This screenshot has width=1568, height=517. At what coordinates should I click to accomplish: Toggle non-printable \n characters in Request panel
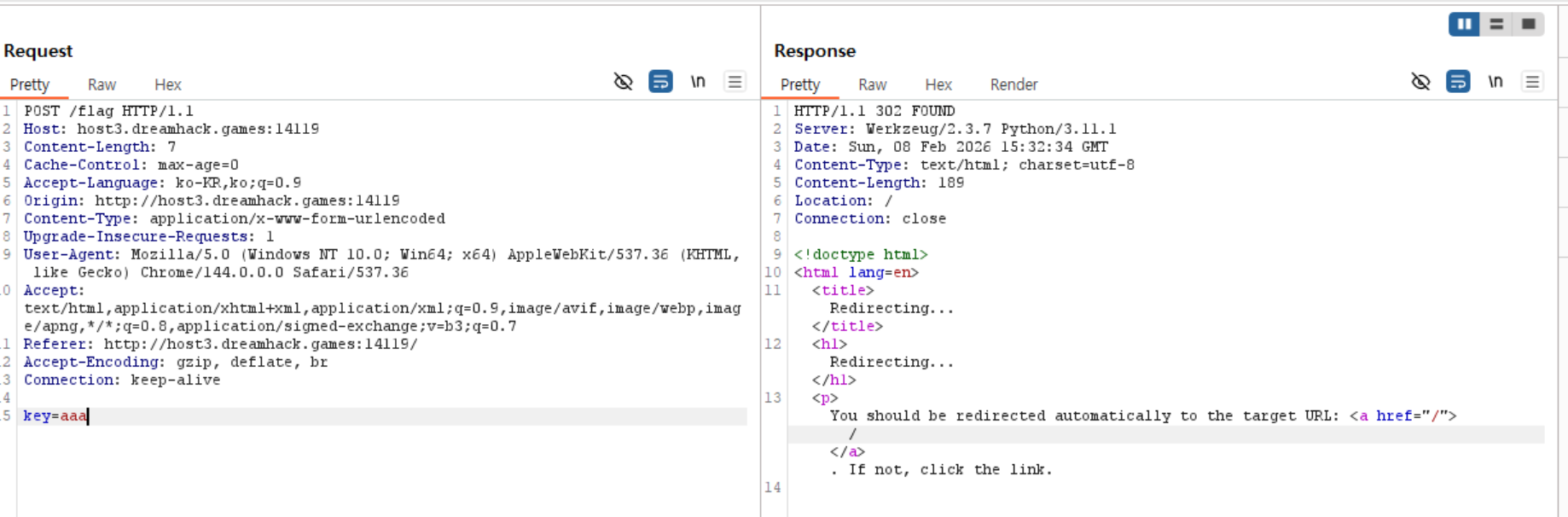pyautogui.click(x=698, y=82)
